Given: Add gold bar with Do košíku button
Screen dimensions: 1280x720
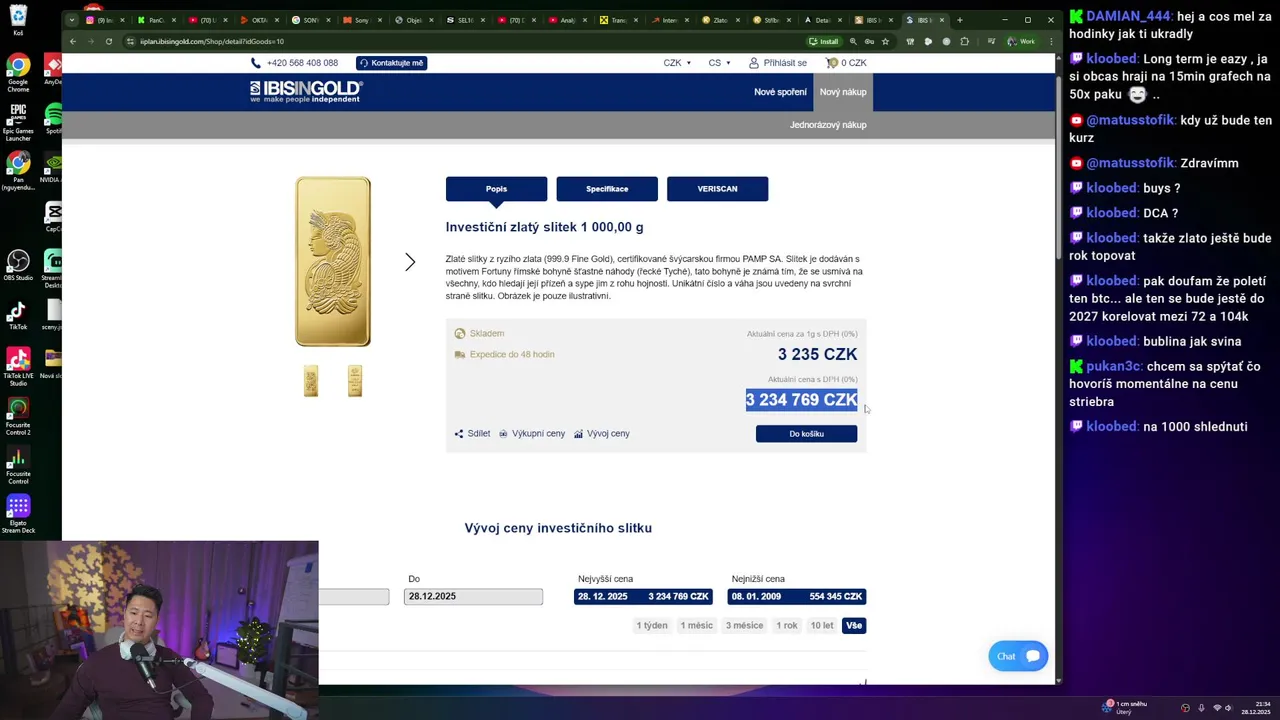Looking at the screenshot, I should pyautogui.click(x=806, y=434).
